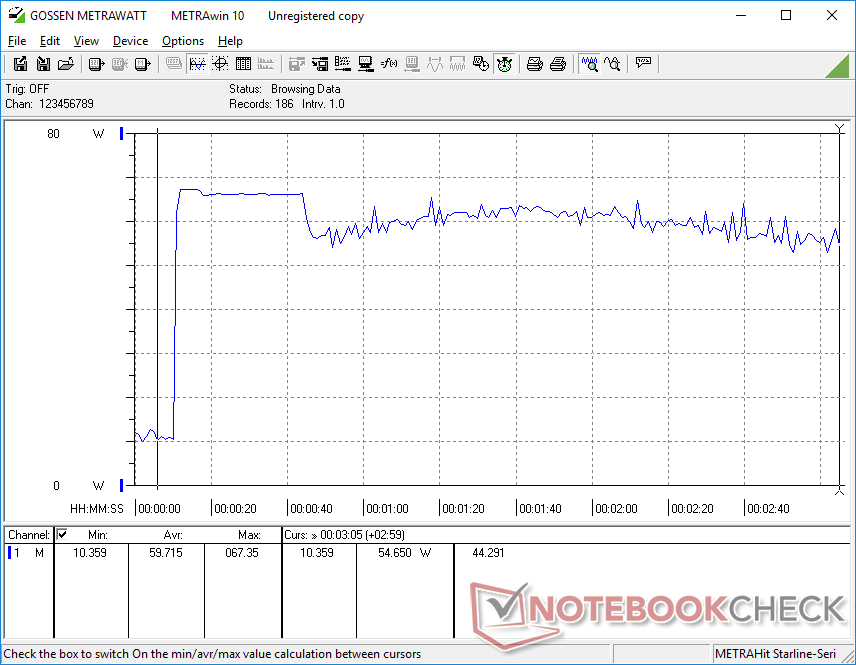
Task: Open the Help menu
Action: click(230, 41)
